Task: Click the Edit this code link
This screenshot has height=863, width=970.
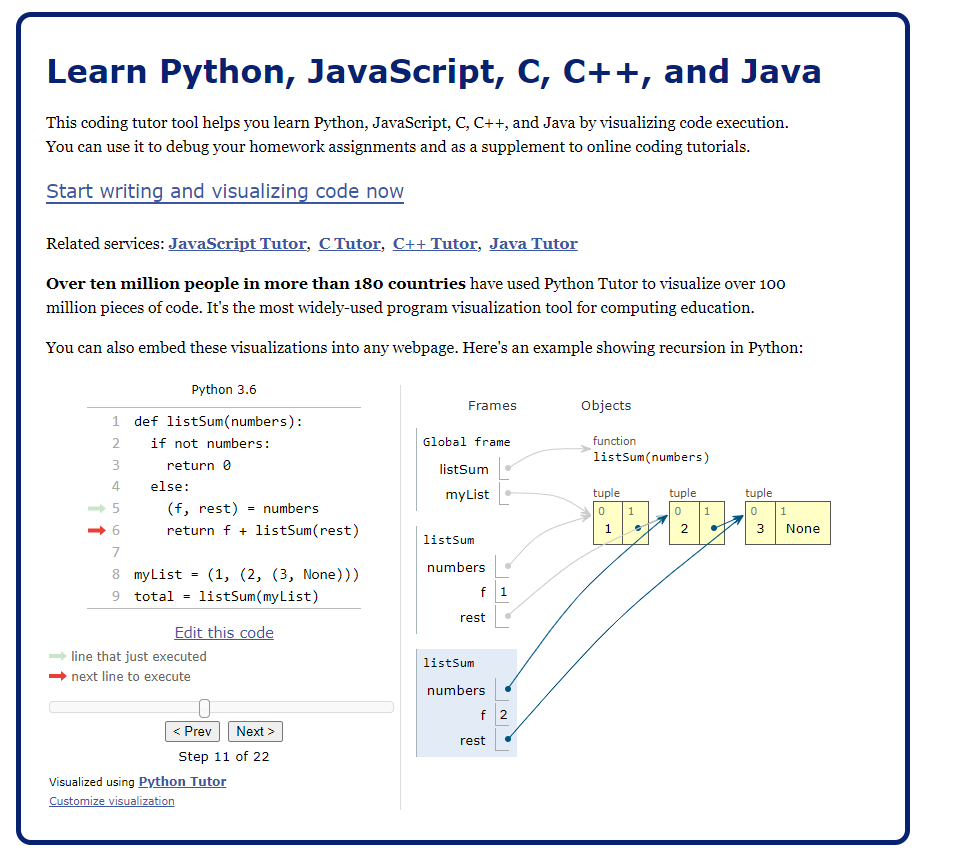Action: (224, 633)
